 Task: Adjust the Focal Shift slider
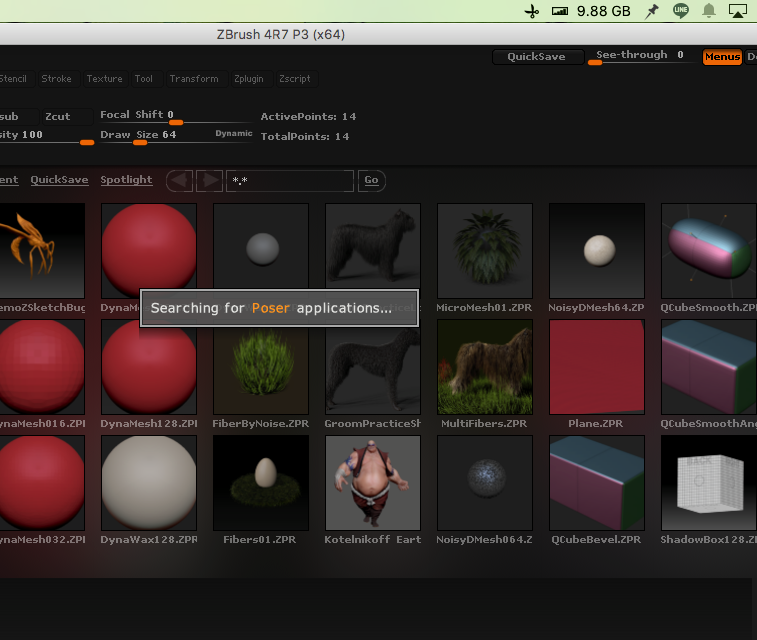coord(175,116)
